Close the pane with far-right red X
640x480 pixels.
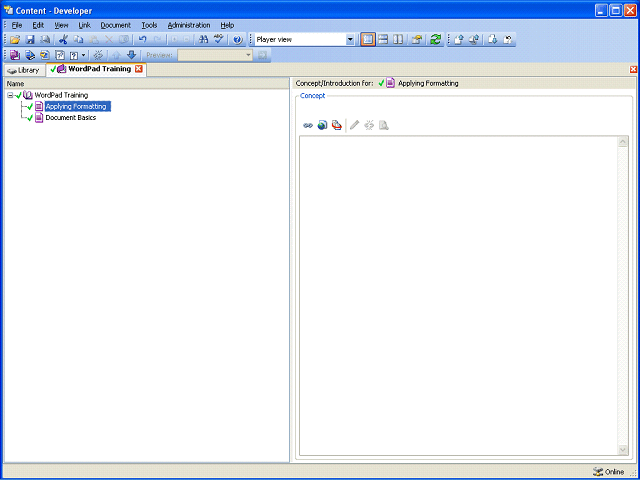[633, 69]
